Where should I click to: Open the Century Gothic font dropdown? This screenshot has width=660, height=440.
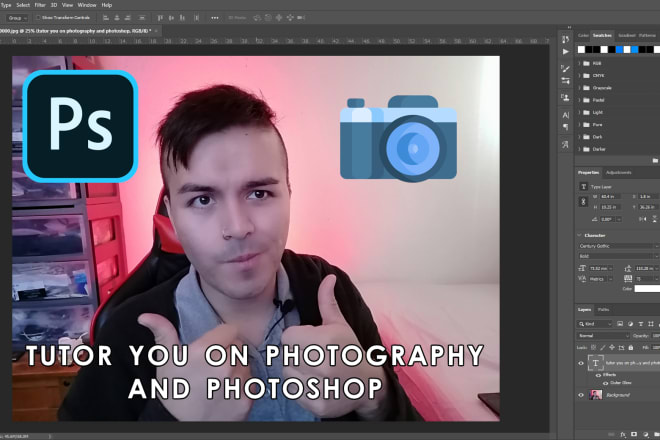click(619, 246)
